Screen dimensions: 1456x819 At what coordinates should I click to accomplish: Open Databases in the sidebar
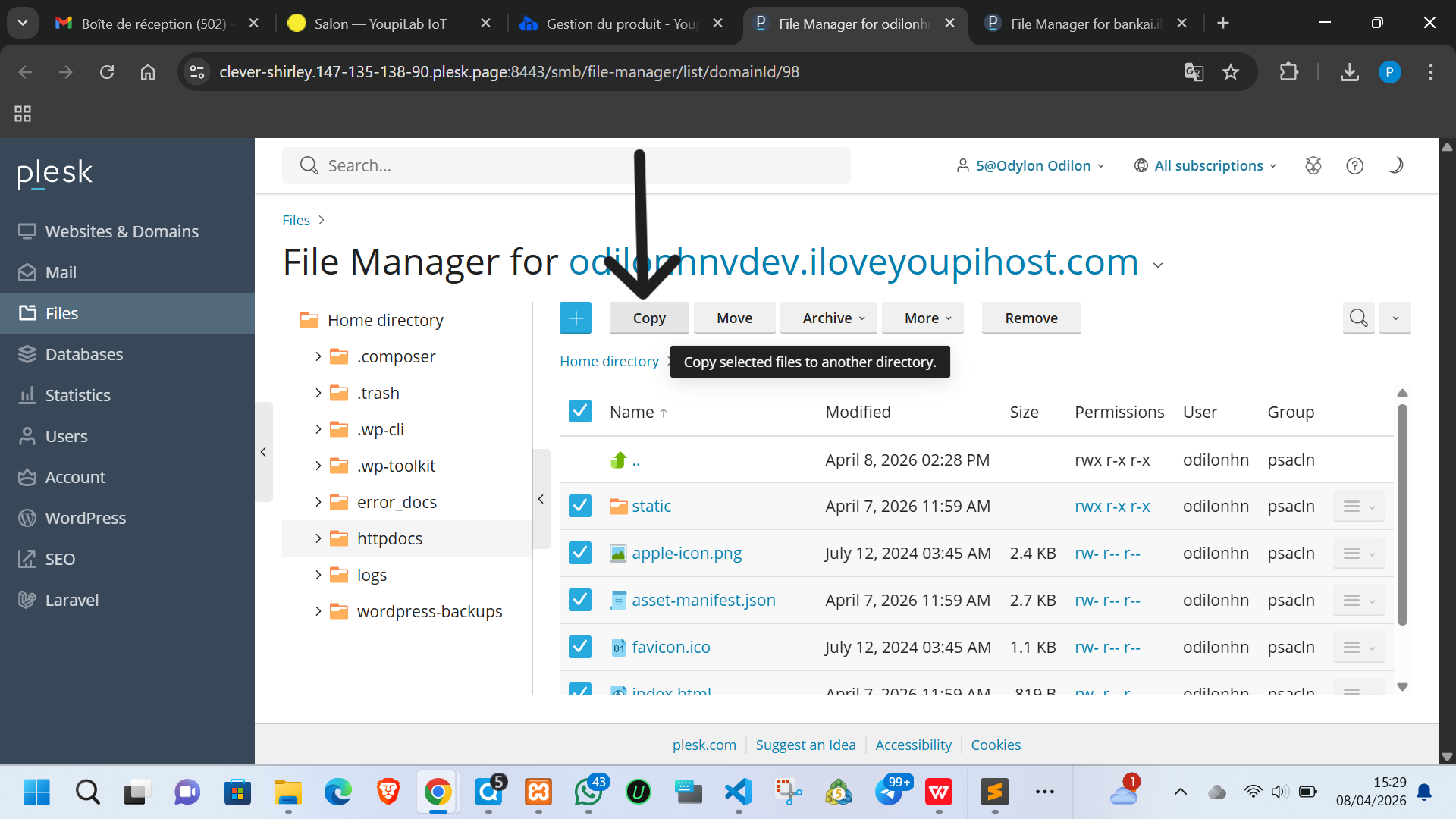pyautogui.click(x=83, y=354)
